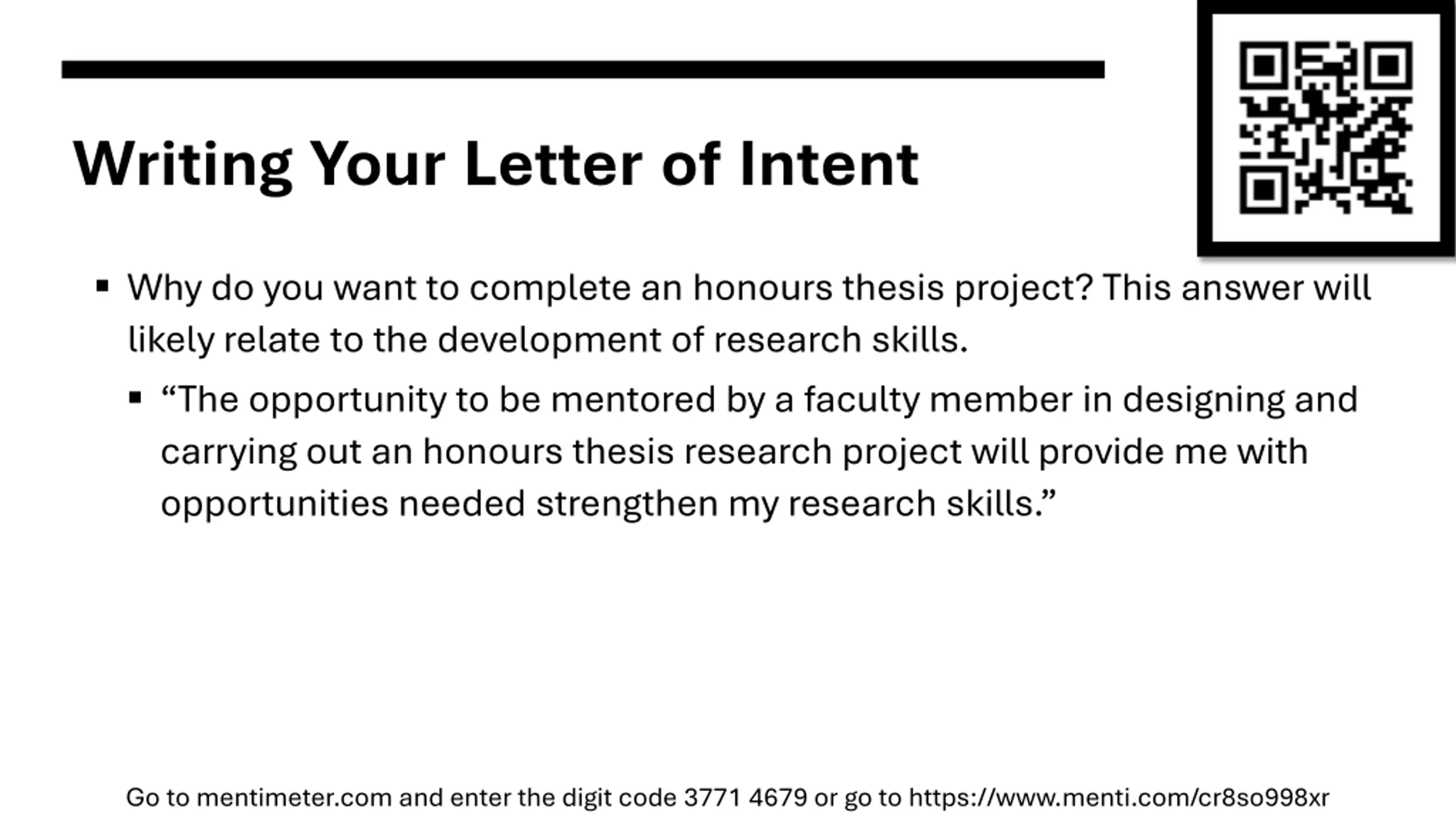The height and width of the screenshot is (819, 1456).
Task: Click the word "Writing" in the title
Action: pos(182,164)
